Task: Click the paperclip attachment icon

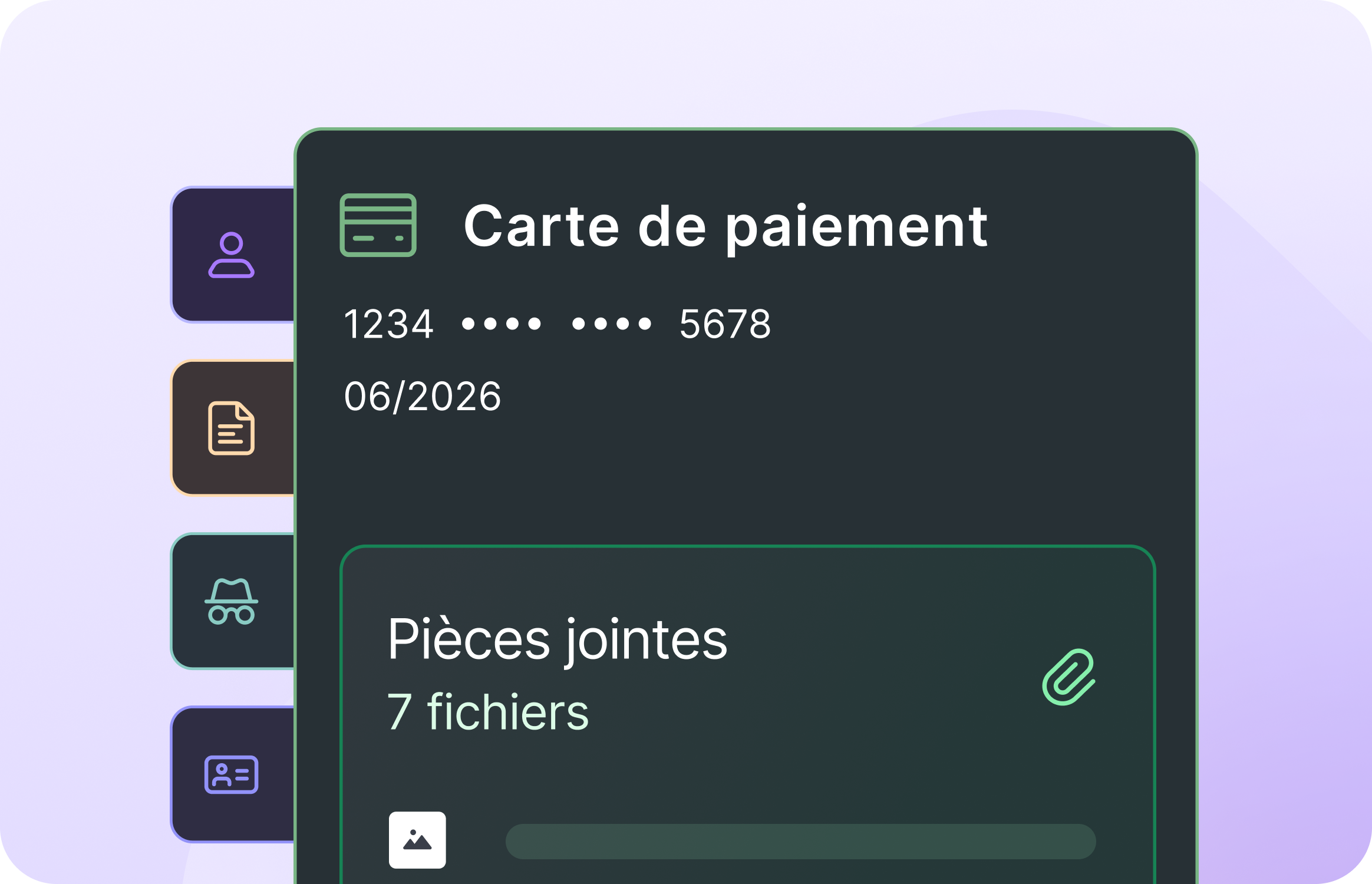Action: pos(1068,677)
